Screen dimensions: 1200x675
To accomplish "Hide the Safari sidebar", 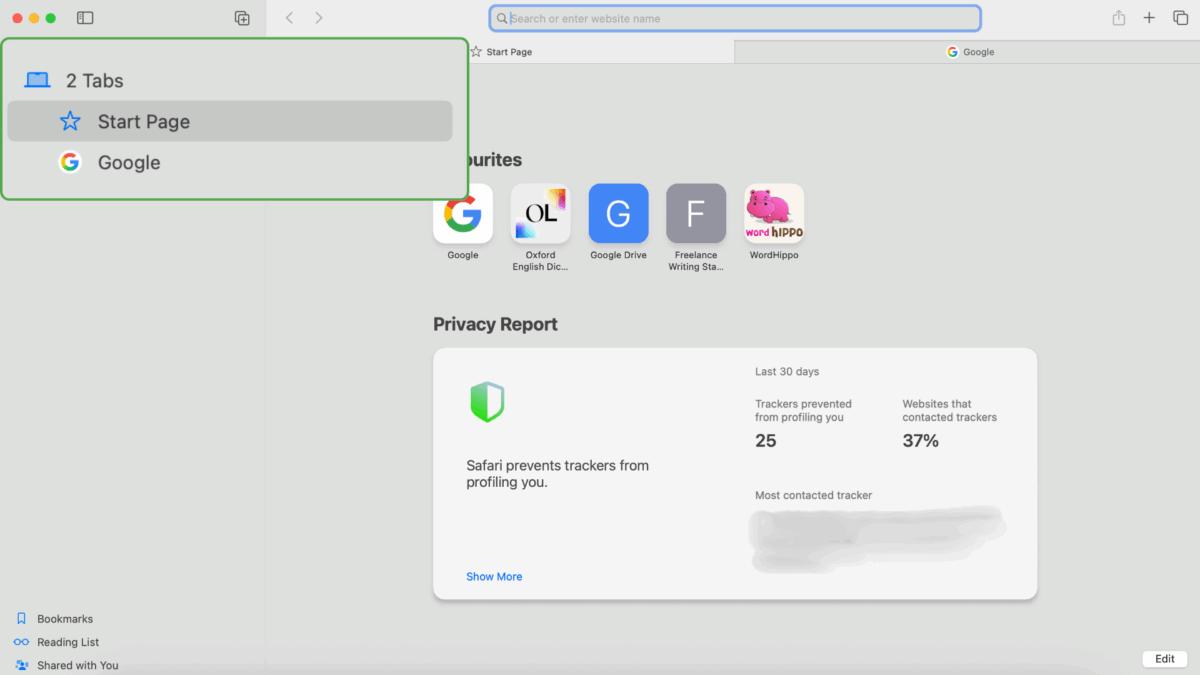I will [85, 18].
